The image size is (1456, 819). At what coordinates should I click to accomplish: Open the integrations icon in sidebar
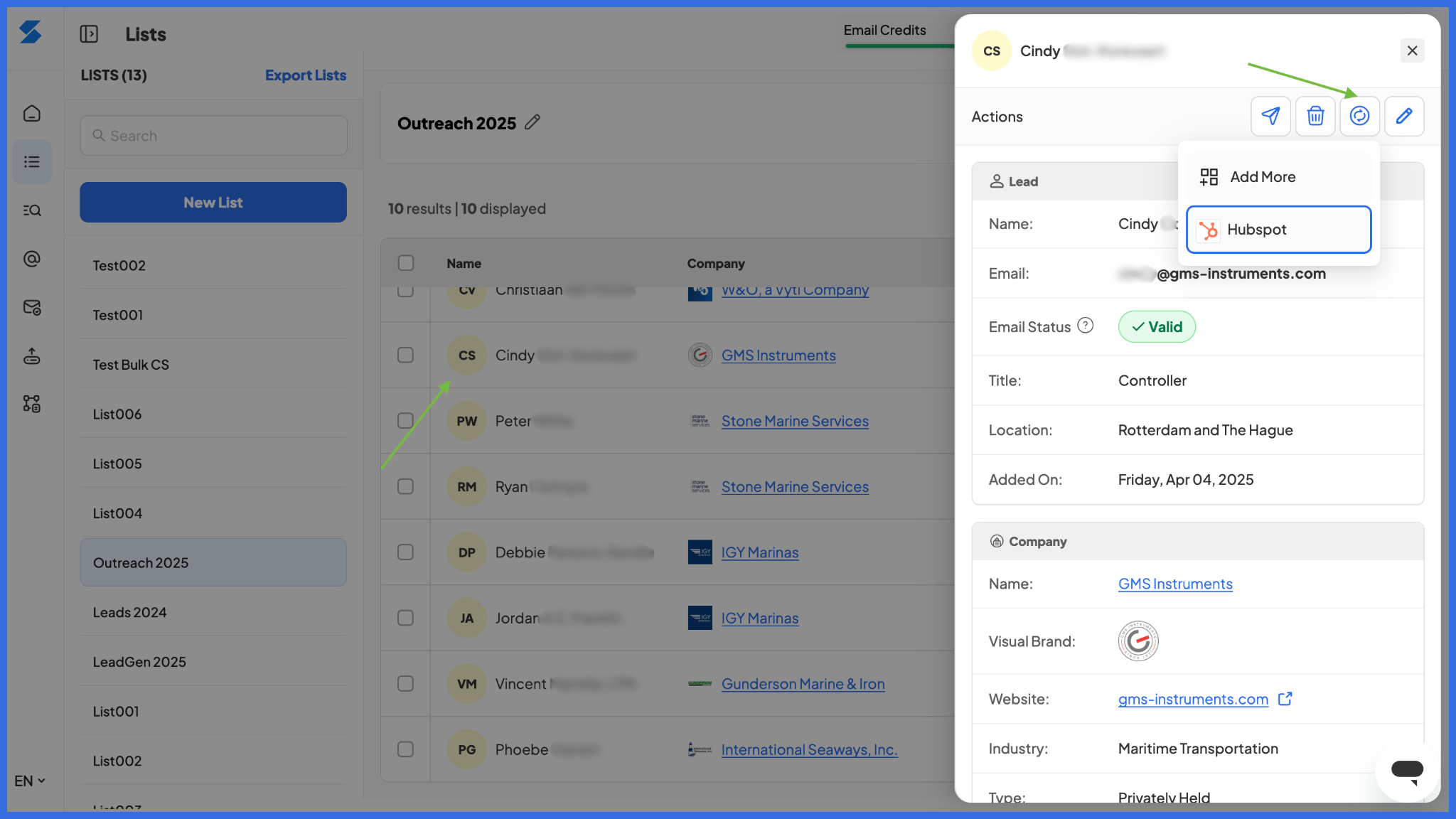tap(32, 404)
